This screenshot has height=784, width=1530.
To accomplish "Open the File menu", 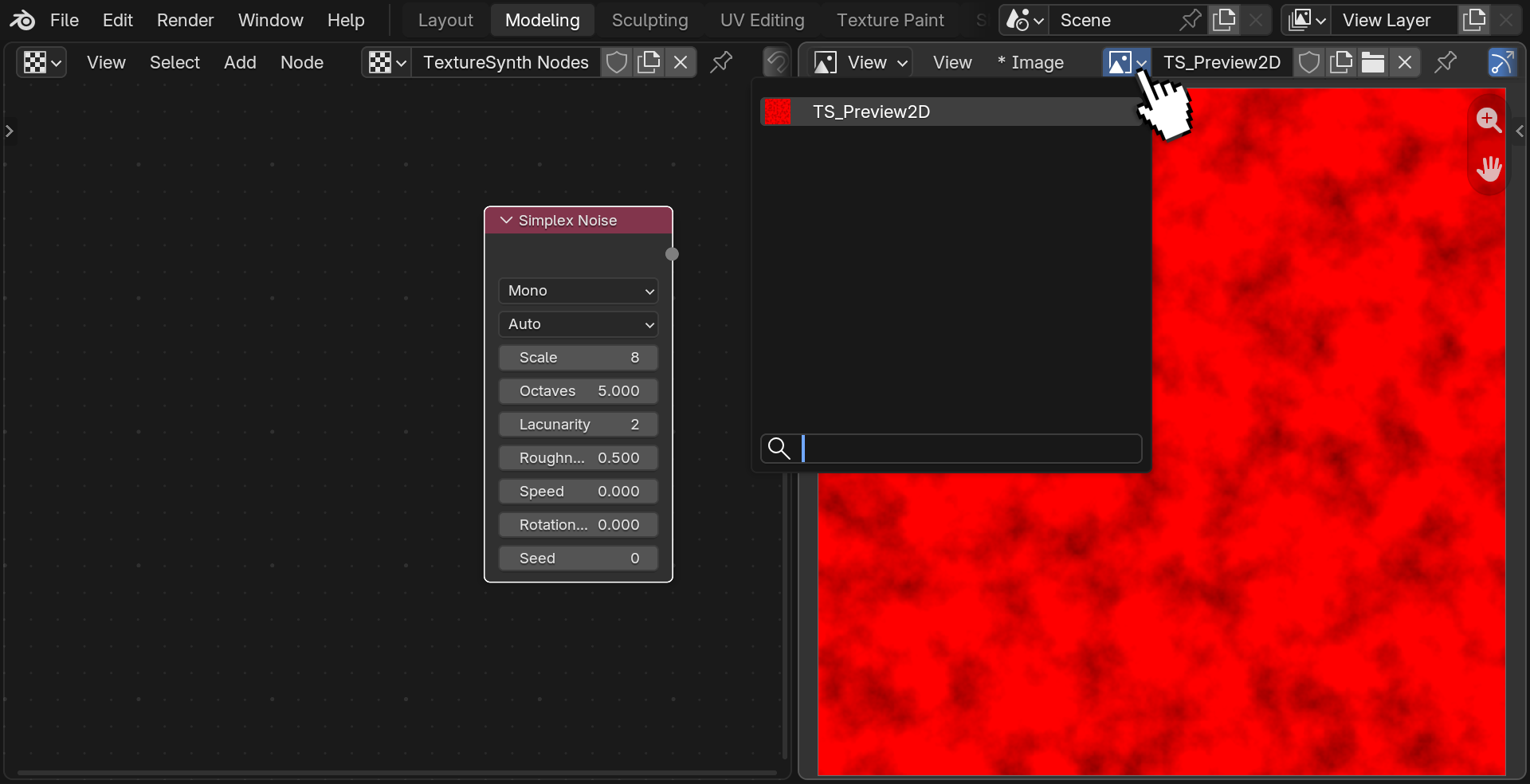I will (x=65, y=20).
